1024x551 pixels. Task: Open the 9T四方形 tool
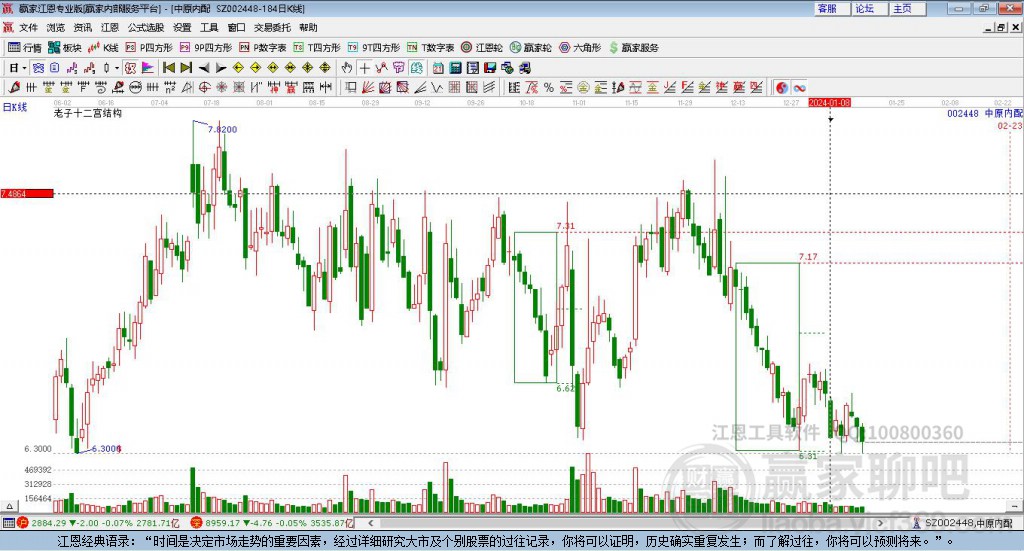point(374,48)
